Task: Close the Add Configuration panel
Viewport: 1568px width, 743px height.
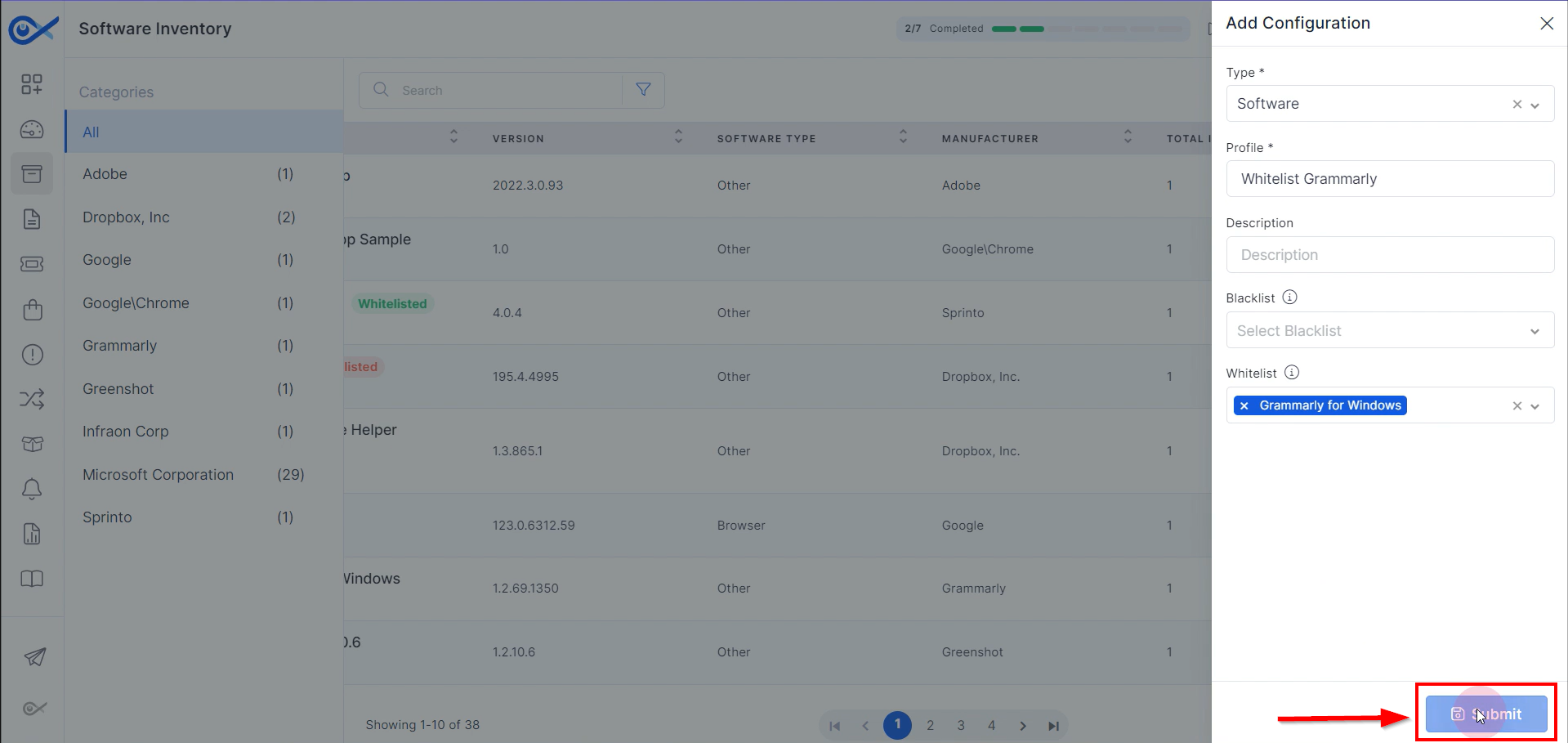Action: tap(1547, 23)
